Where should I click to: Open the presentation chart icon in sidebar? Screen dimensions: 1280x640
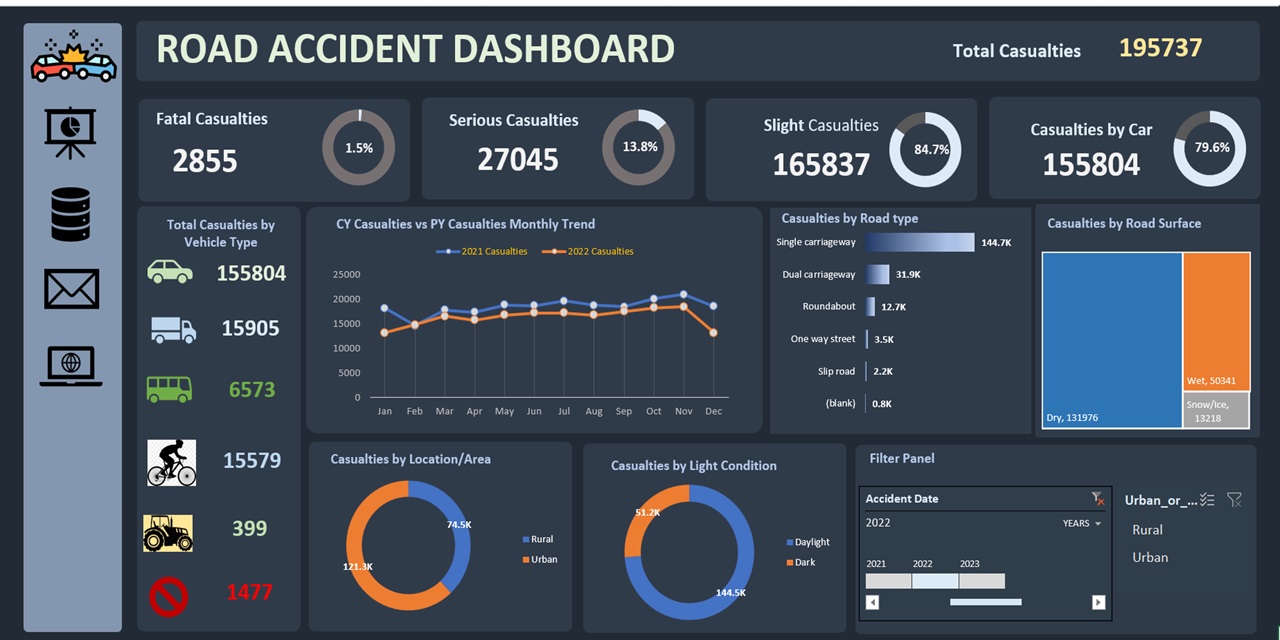click(x=72, y=133)
